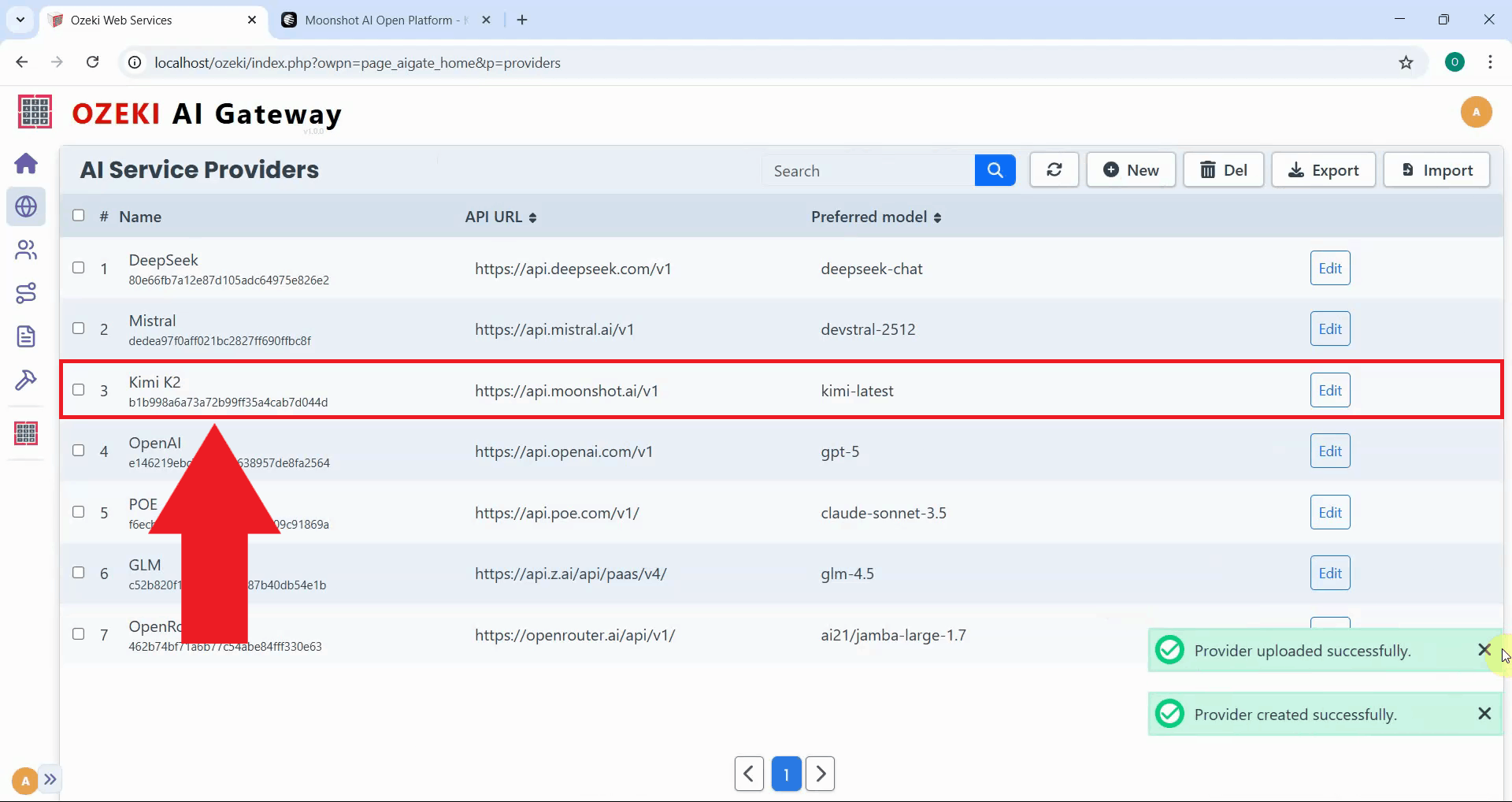Bookmark this page with star icon
The height and width of the screenshot is (802, 1512).
pyautogui.click(x=1406, y=63)
